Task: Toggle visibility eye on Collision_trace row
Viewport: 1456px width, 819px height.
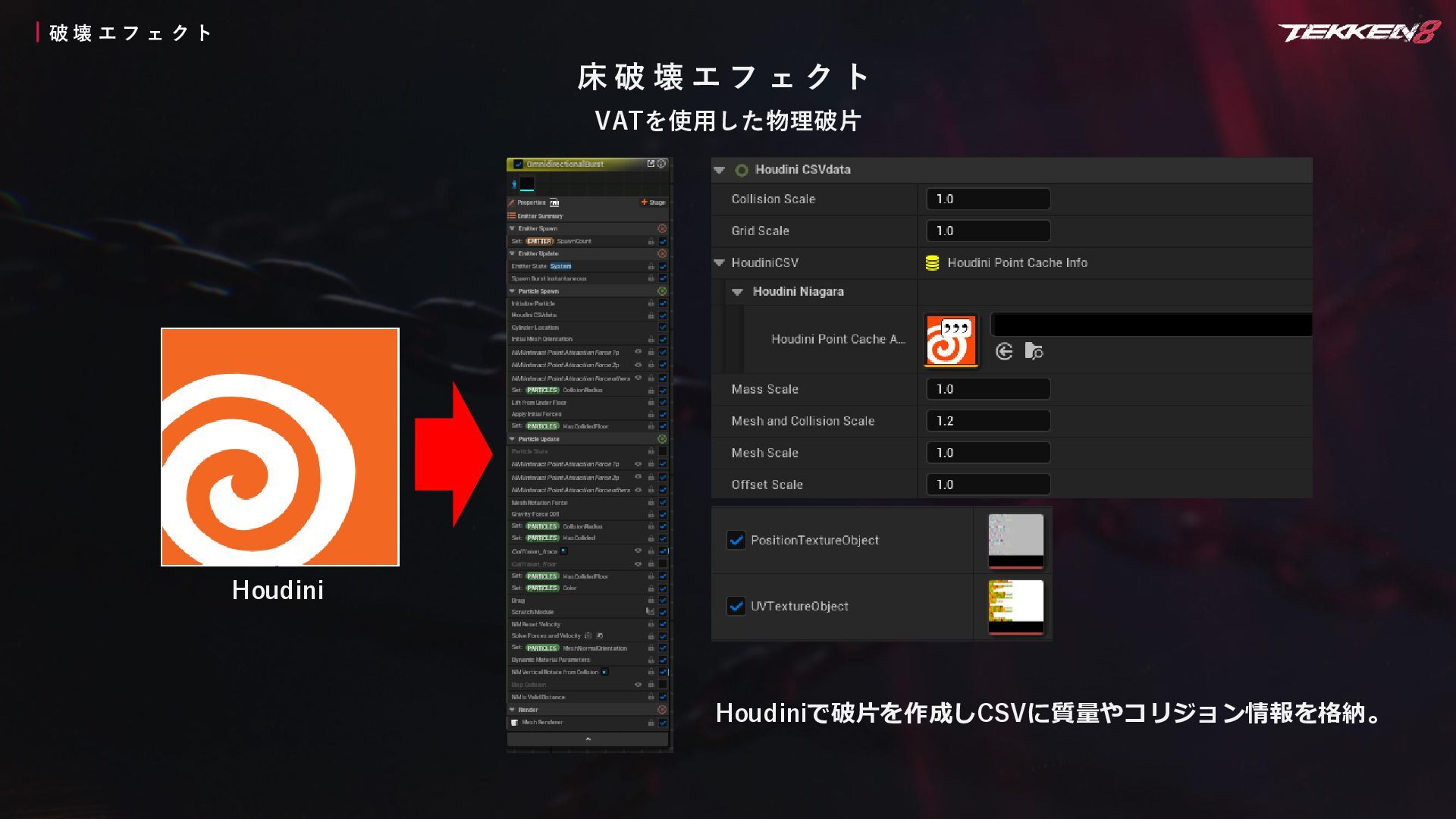Action: [x=638, y=551]
